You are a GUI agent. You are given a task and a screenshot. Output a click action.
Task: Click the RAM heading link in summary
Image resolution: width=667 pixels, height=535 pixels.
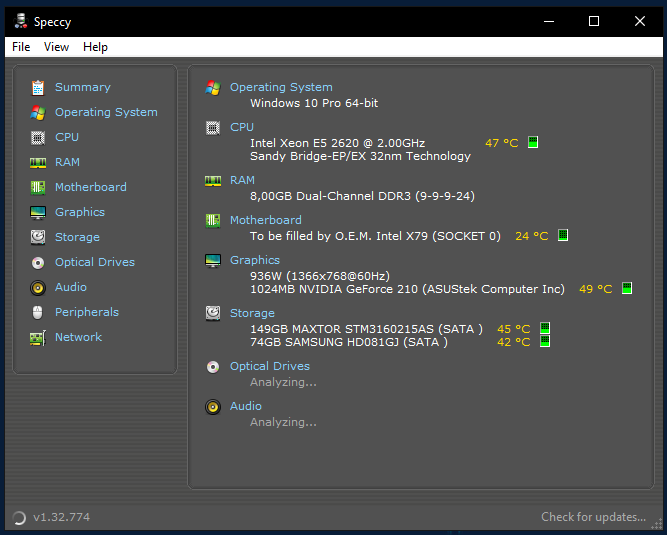click(242, 180)
